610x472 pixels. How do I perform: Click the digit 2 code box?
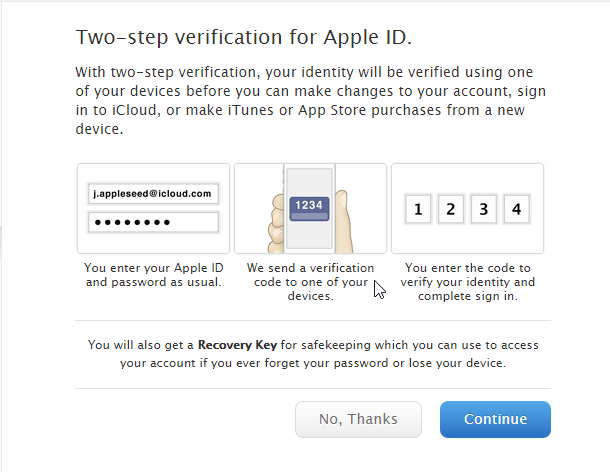[451, 209]
